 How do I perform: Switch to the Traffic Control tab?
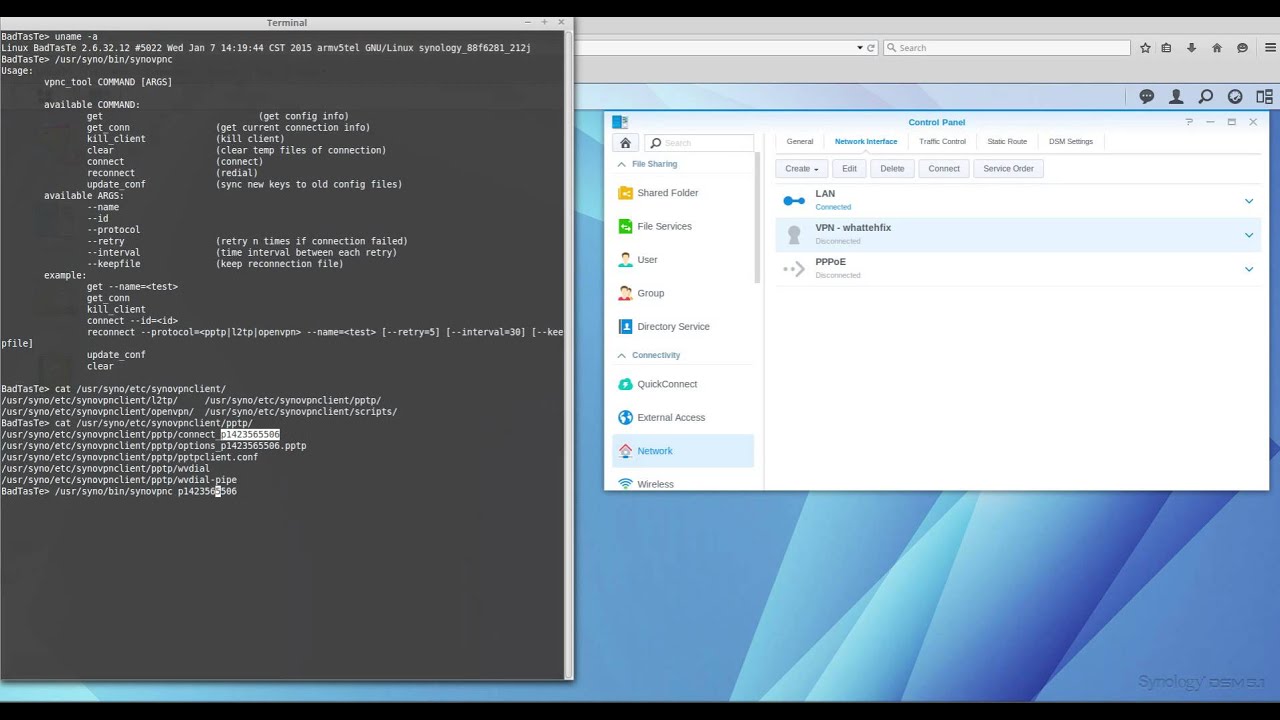943,142
